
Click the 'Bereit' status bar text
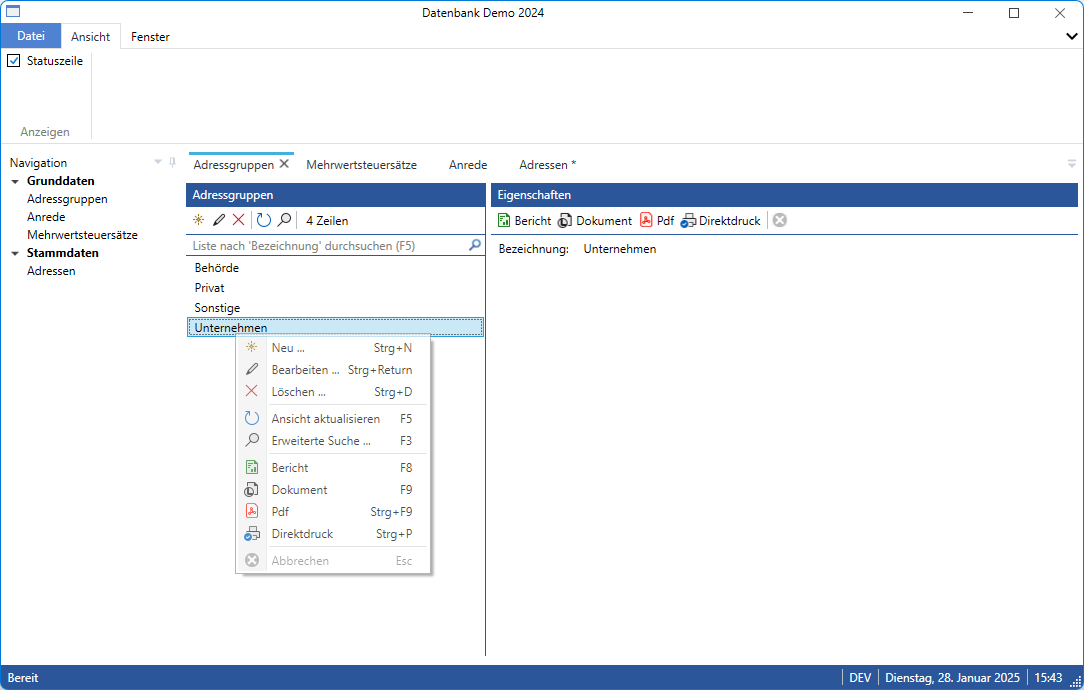23,678
